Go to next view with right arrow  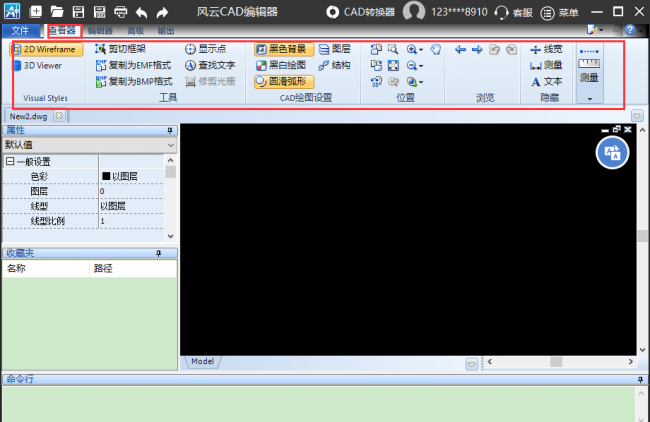pyautogui.click(x=477, y=50)
